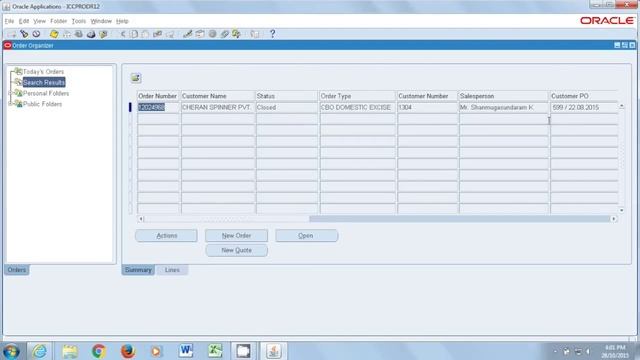Open the Tools menu
Image resolution: width=640 pixels, height=360 pixels.
pyautogui.click(x=79, y=21)
